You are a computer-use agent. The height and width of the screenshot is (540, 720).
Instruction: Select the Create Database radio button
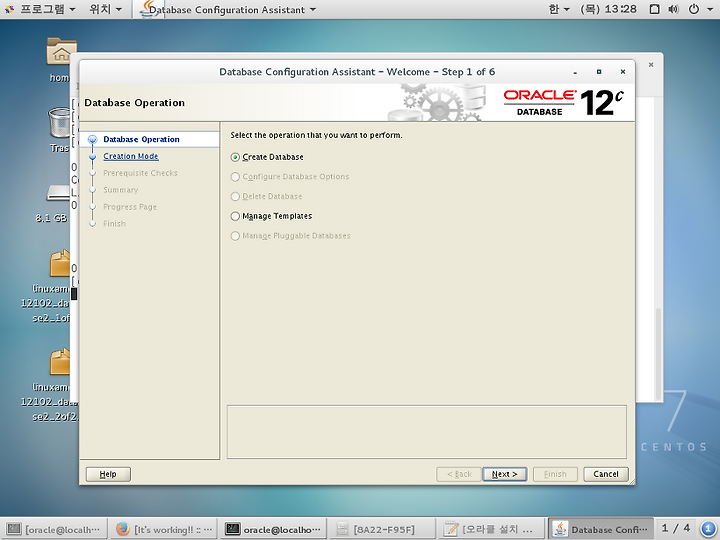pos(235,157)
